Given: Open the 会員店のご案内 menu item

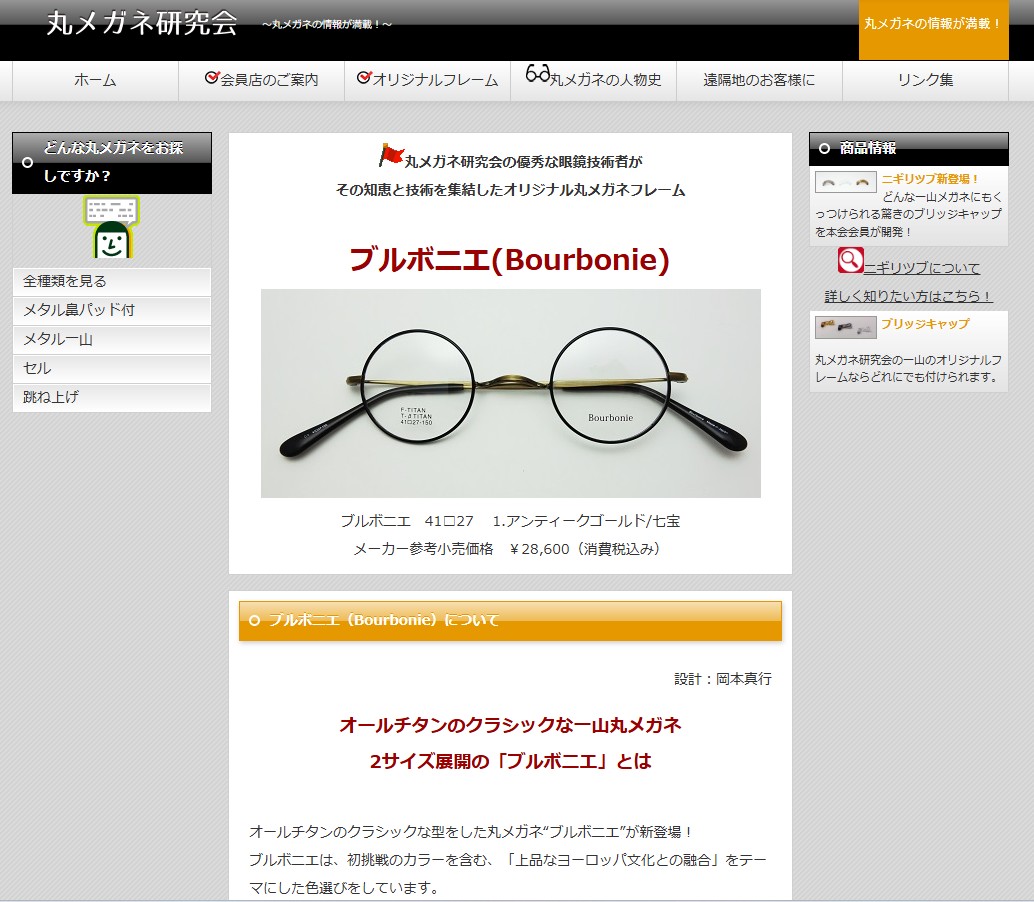Looking at the screenshot, I should (262, 80).
